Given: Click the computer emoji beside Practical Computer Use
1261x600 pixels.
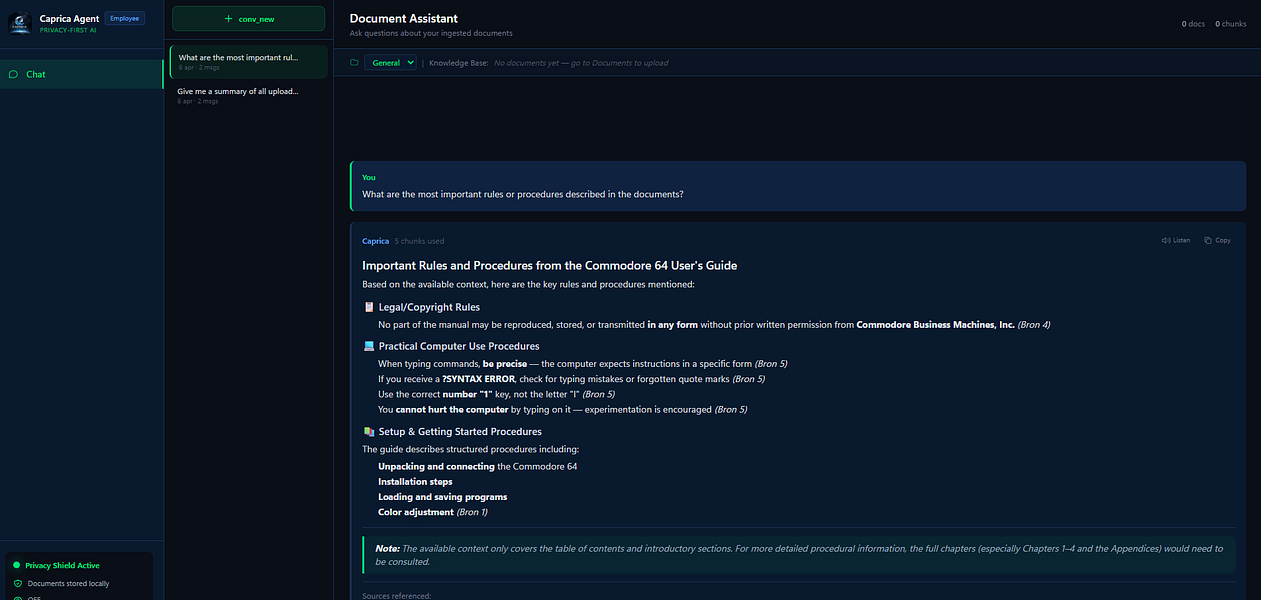Looking at the screenshot, I should click(368, 346).
